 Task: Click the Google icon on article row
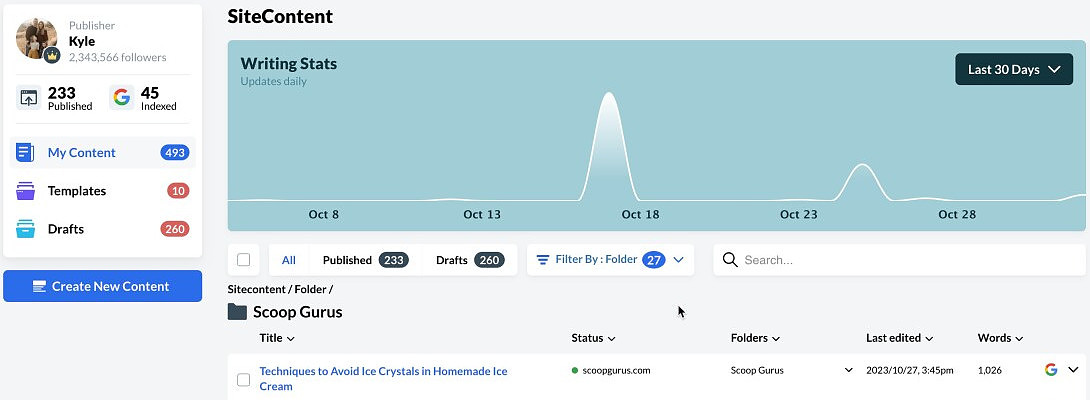pyautogui.click(x=1051, y=370)
